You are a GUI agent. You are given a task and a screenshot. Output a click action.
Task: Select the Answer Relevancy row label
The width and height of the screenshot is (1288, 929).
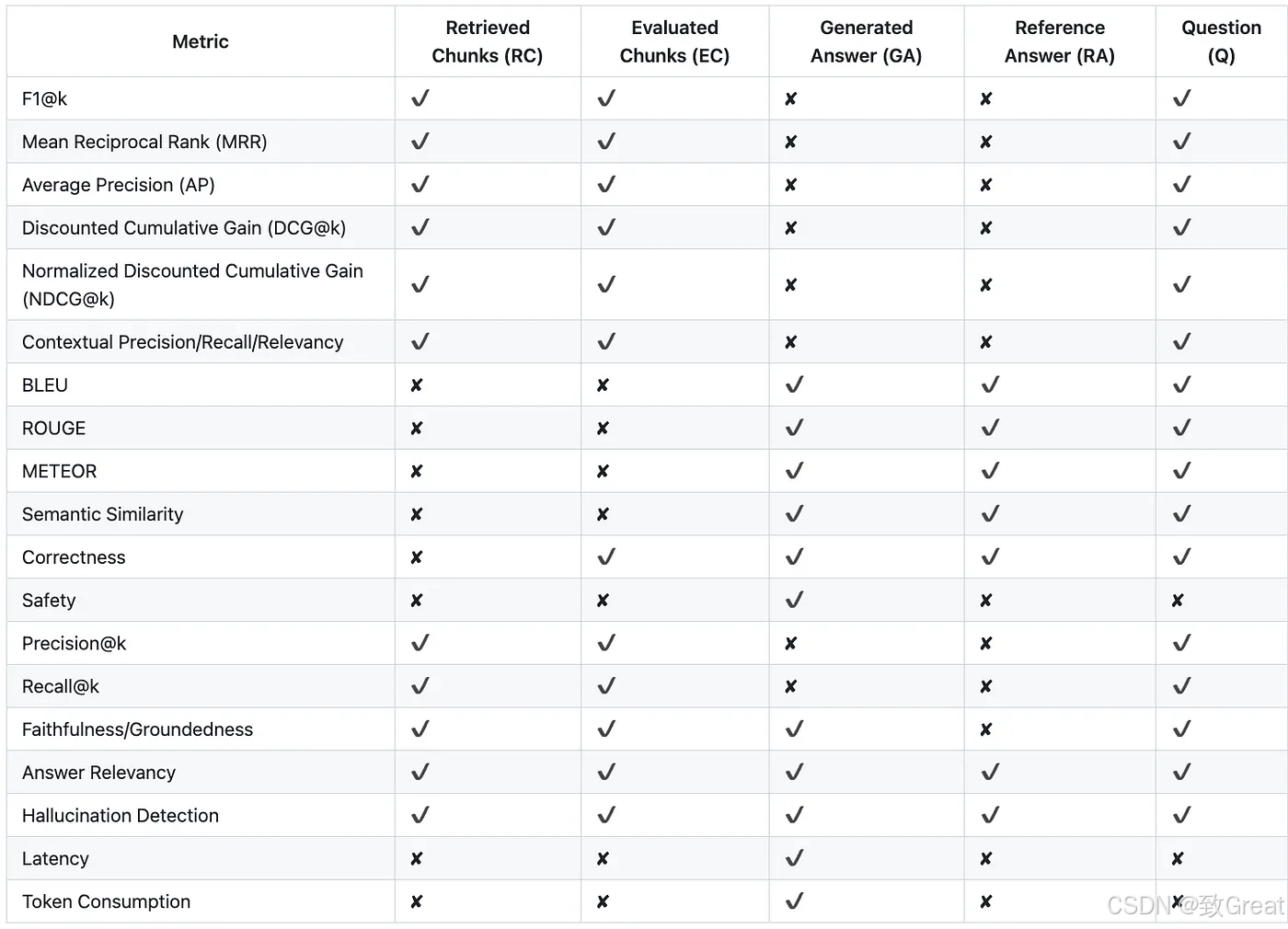tap(98, 773)
